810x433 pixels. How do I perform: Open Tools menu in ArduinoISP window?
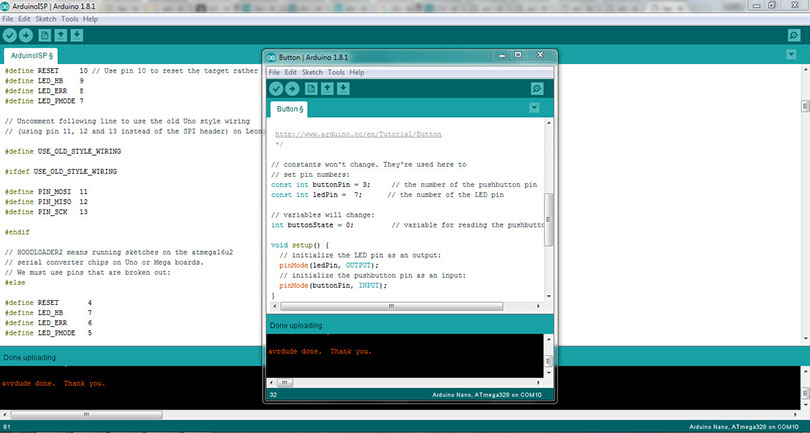pos(70,19)
